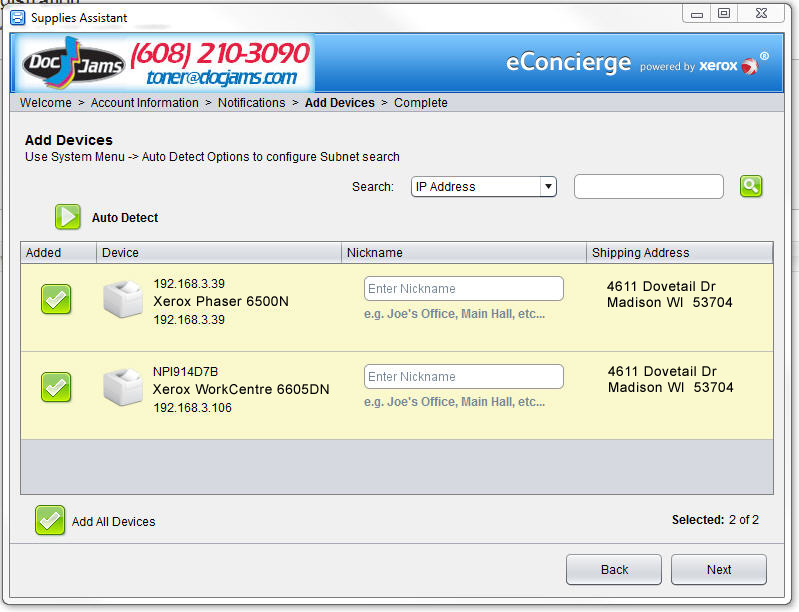Uncheck the Added checkbox for WorkCentre 6605DN
799x612 pixels.
[x=56, y=387]
